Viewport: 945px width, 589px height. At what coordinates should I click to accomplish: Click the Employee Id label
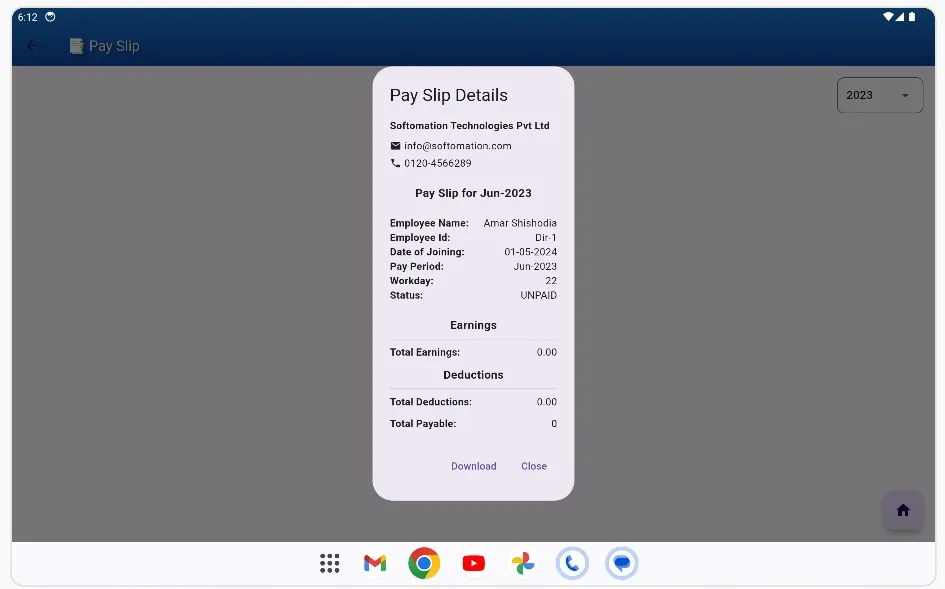[x=420, y=238]
